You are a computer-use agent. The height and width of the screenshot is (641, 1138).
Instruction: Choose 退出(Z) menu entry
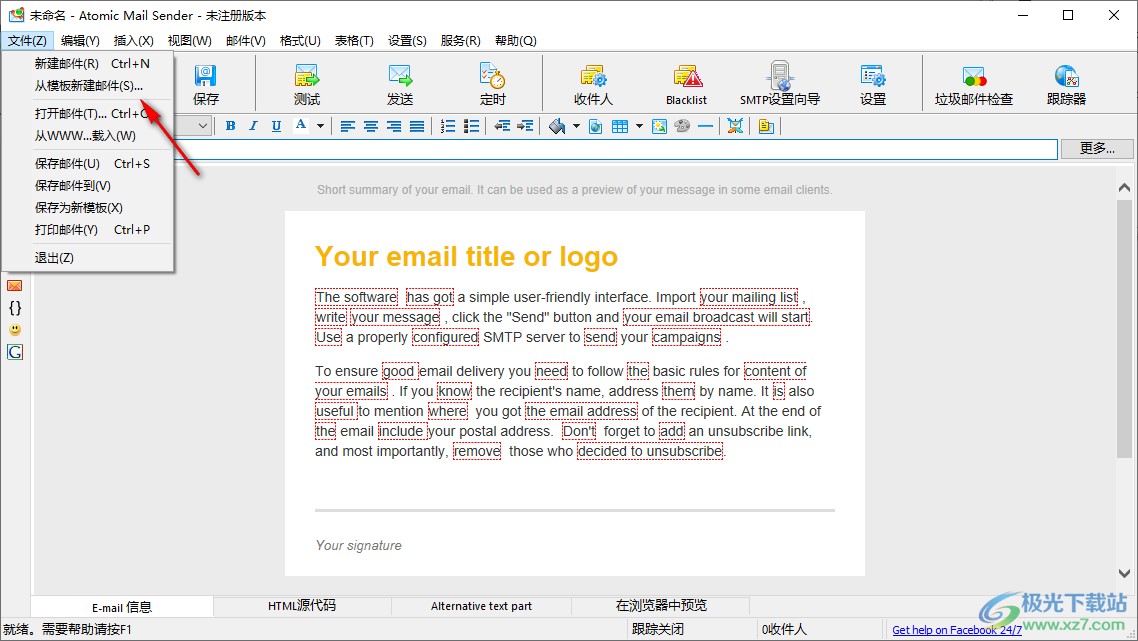(x=88, y=258)
